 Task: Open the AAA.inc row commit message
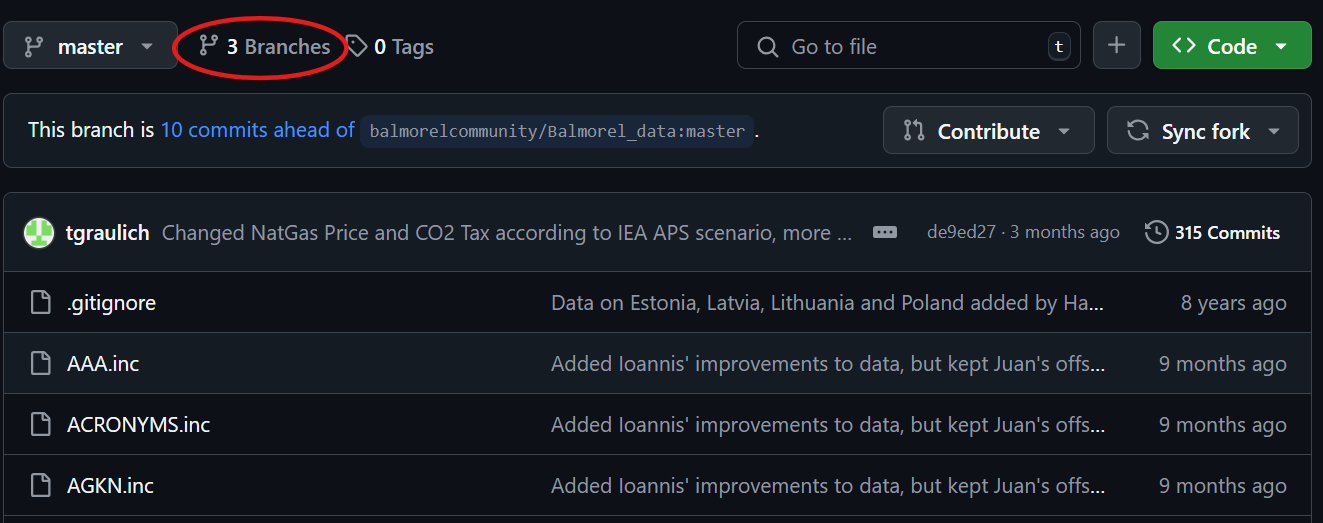click(828, 363)
